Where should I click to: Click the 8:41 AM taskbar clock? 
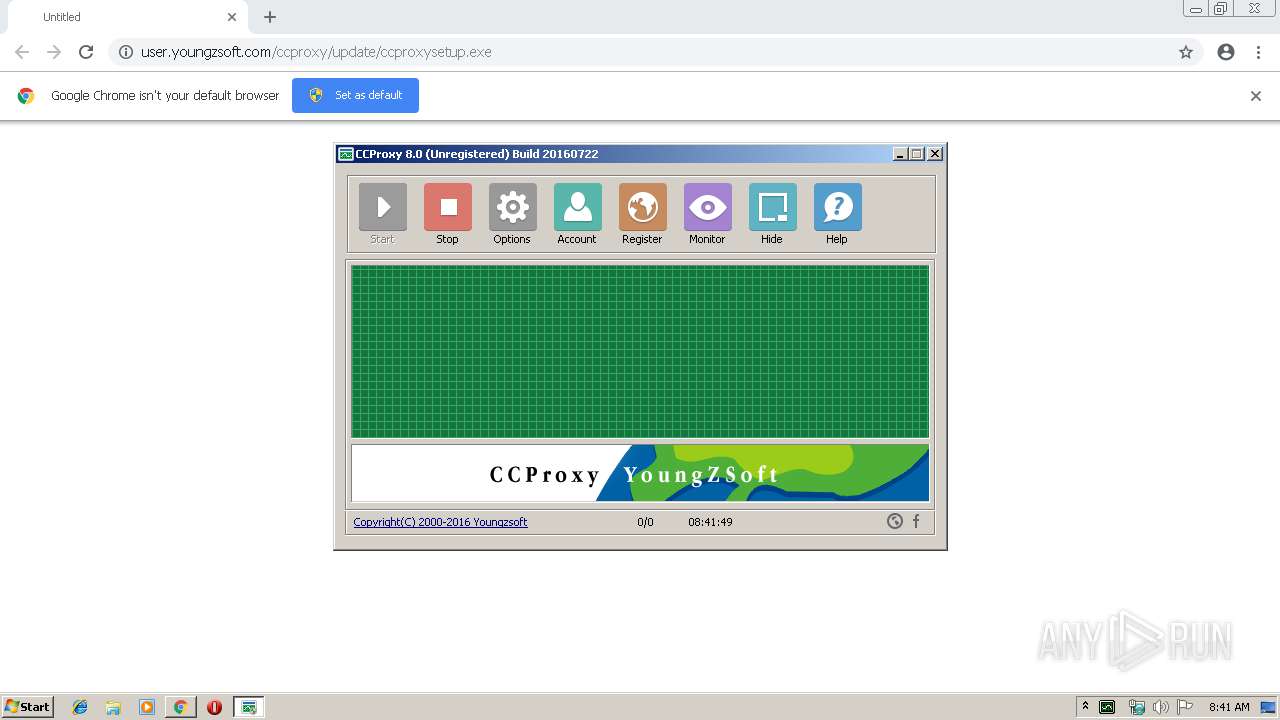[1229, 707]
